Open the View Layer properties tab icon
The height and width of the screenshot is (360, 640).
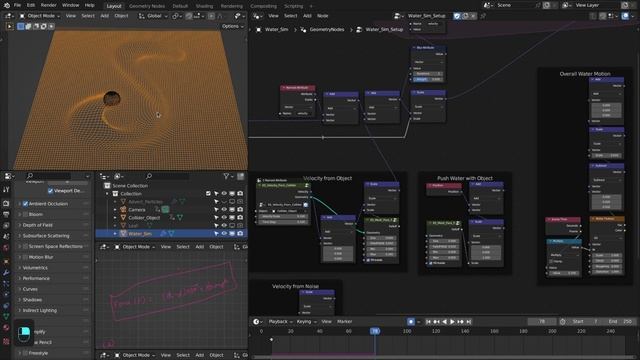click(6, 225)
